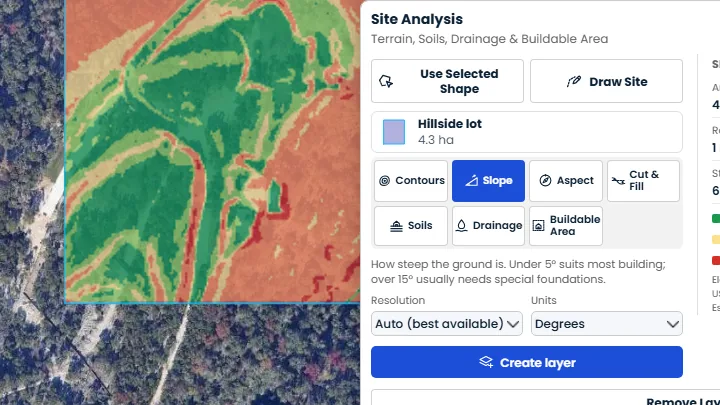Switch to Cut & Fill analysis

pos(643,181)
